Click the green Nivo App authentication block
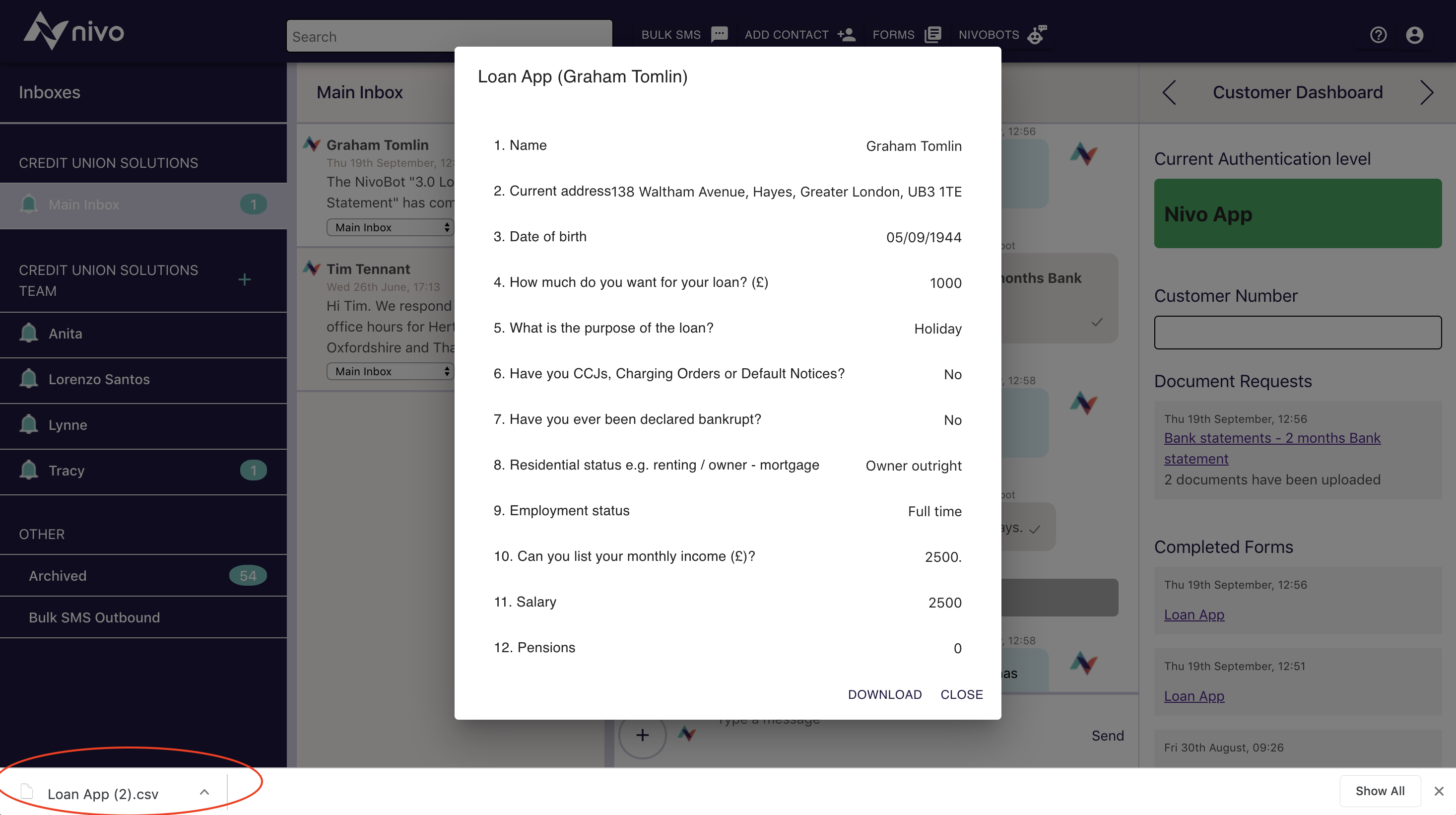The width and height of the screenshot is (1456, 815). tap(1297, 213)
